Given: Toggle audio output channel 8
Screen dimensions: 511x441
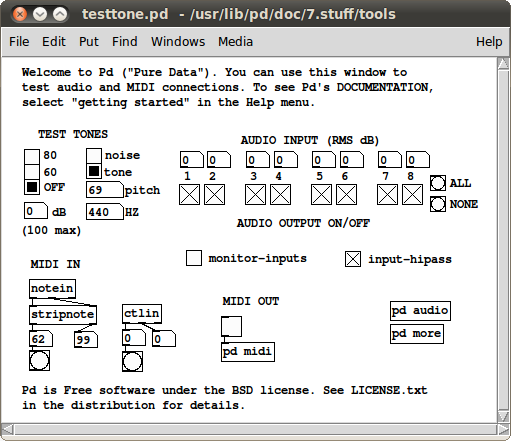Looking at the screenshot, I should (x=412, y=195).
